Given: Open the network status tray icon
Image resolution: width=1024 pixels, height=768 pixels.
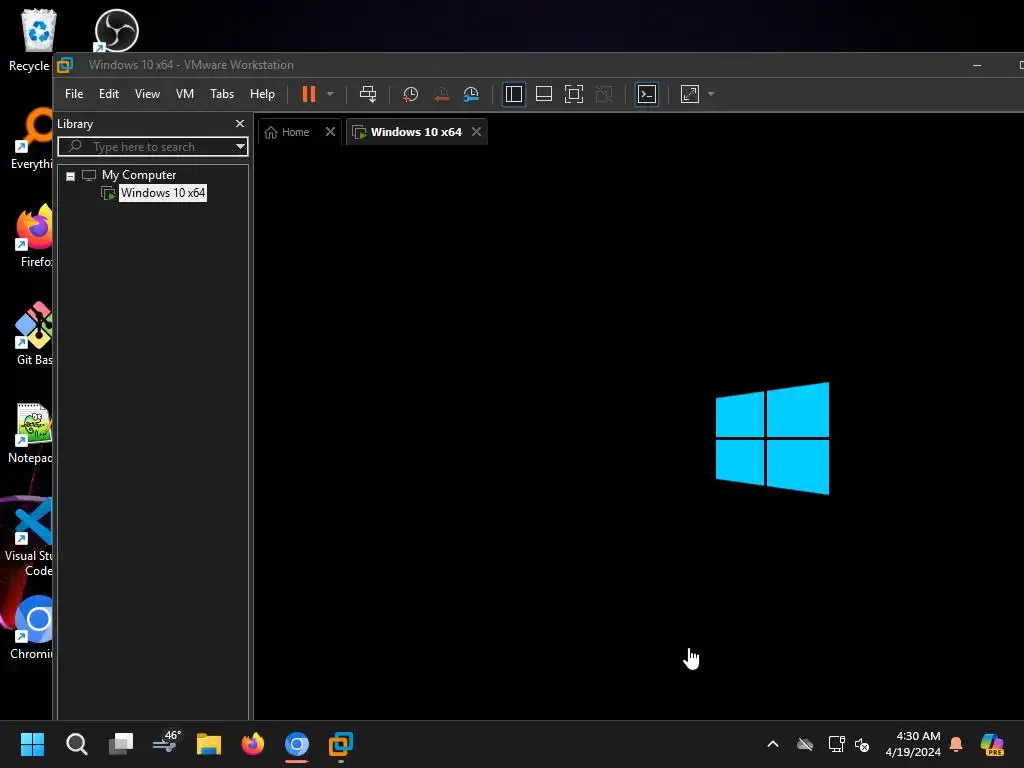Looking at the screenshot, I should pos(836,744).
